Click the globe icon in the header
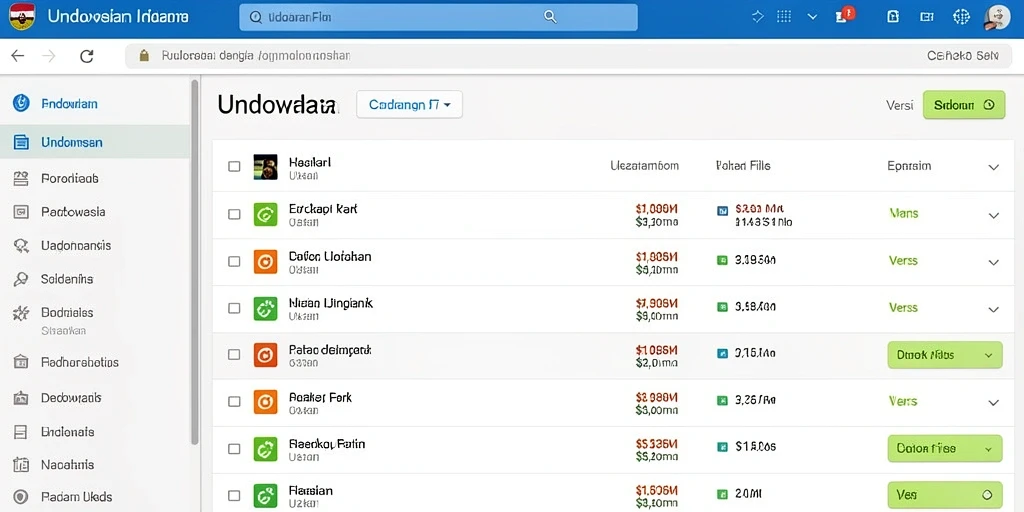The image size is (1024, 512). [x=961, y=17]
